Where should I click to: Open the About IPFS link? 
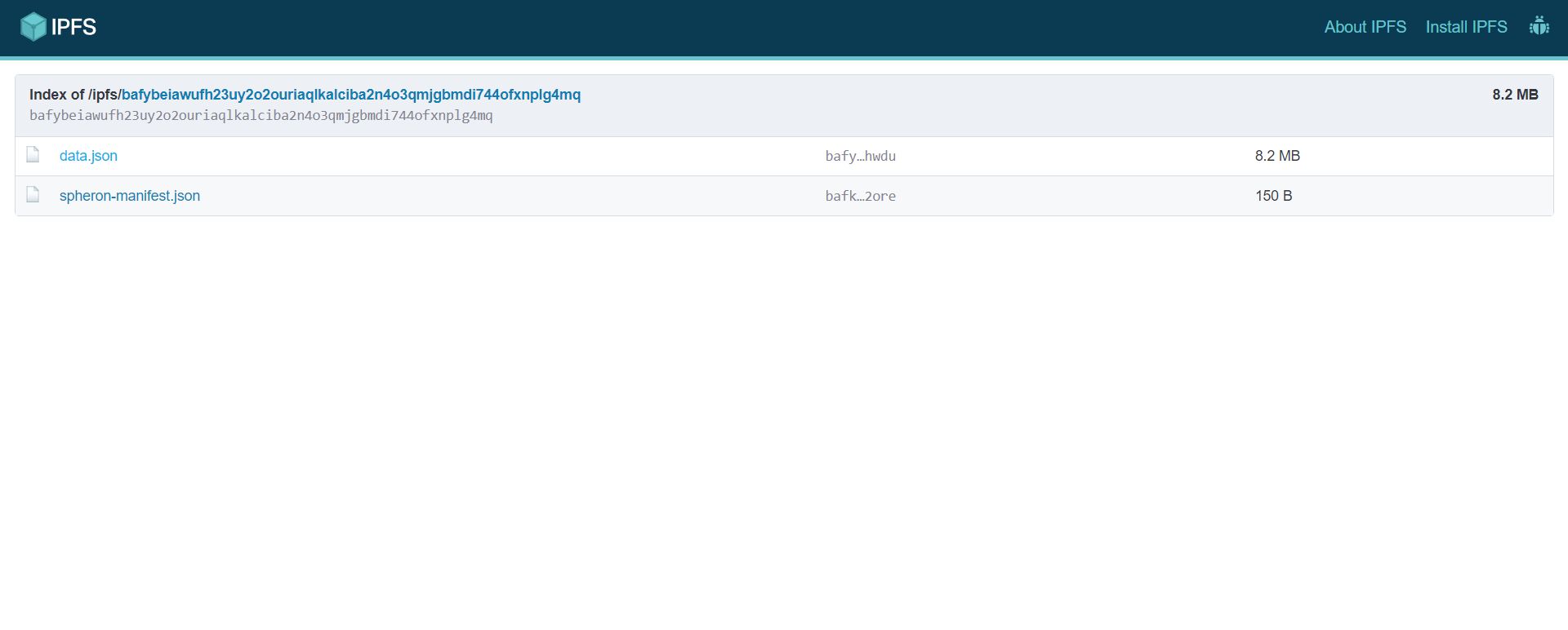1365,27
